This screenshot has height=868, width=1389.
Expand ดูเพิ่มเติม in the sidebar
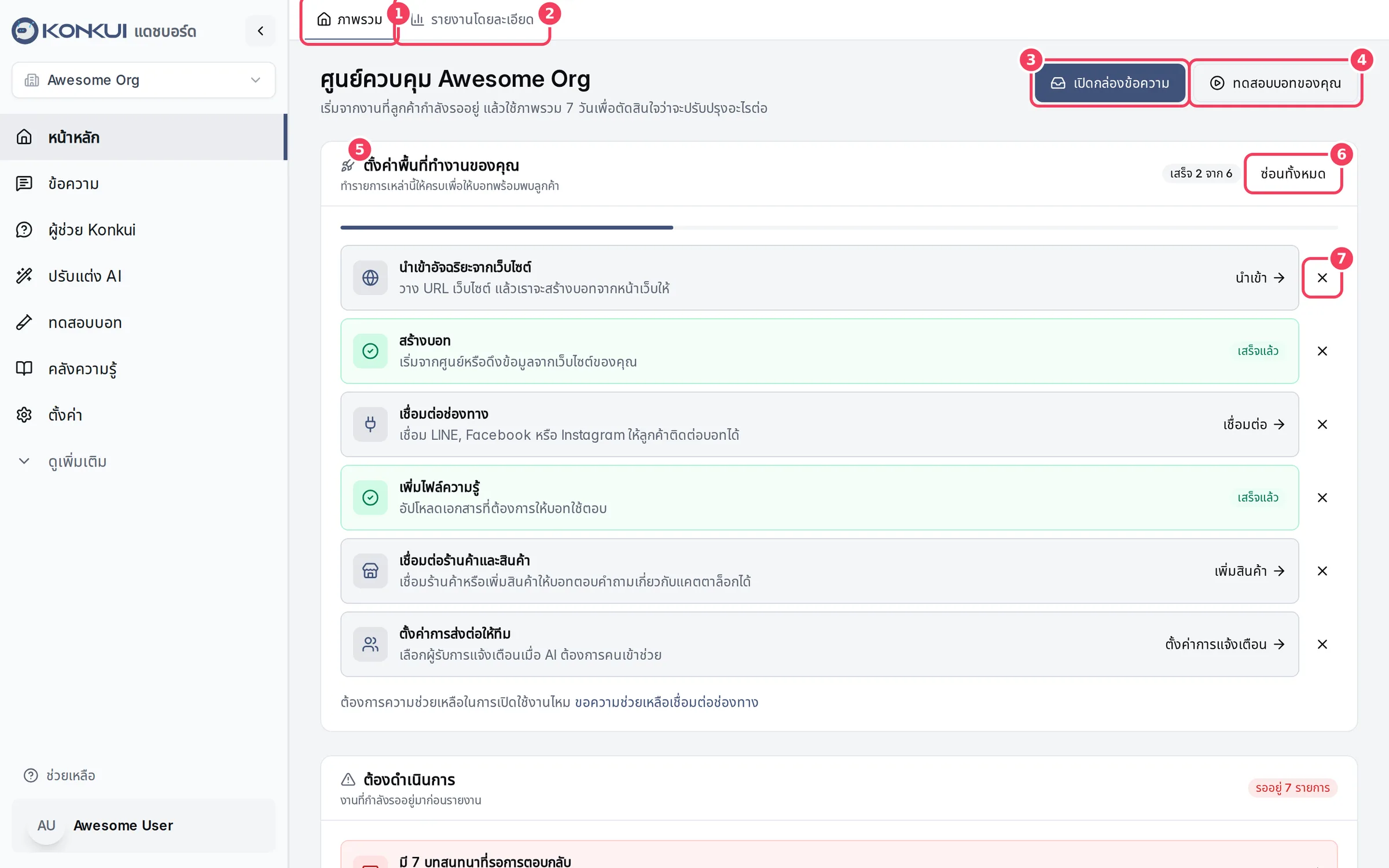(144, 461)
